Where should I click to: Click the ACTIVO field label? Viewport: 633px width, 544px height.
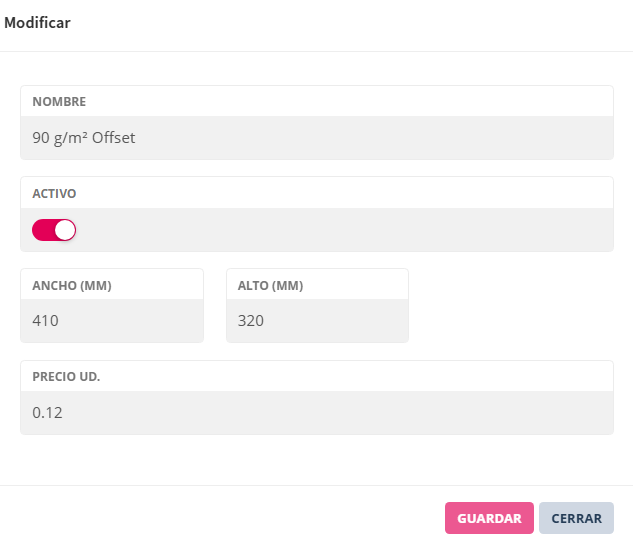tap(54, 193)
